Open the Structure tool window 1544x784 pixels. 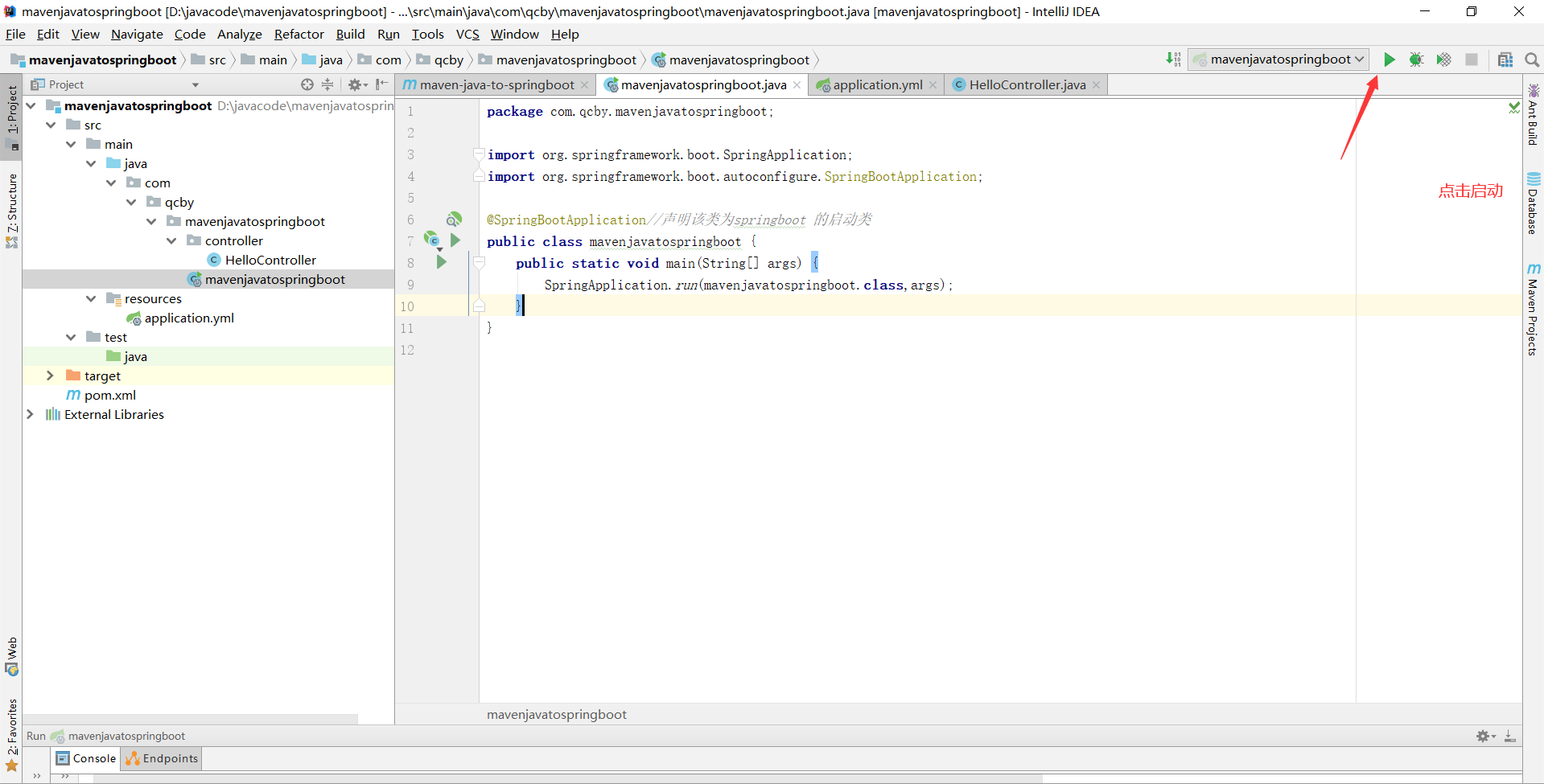pyautogui.click(x=12, y=211)
